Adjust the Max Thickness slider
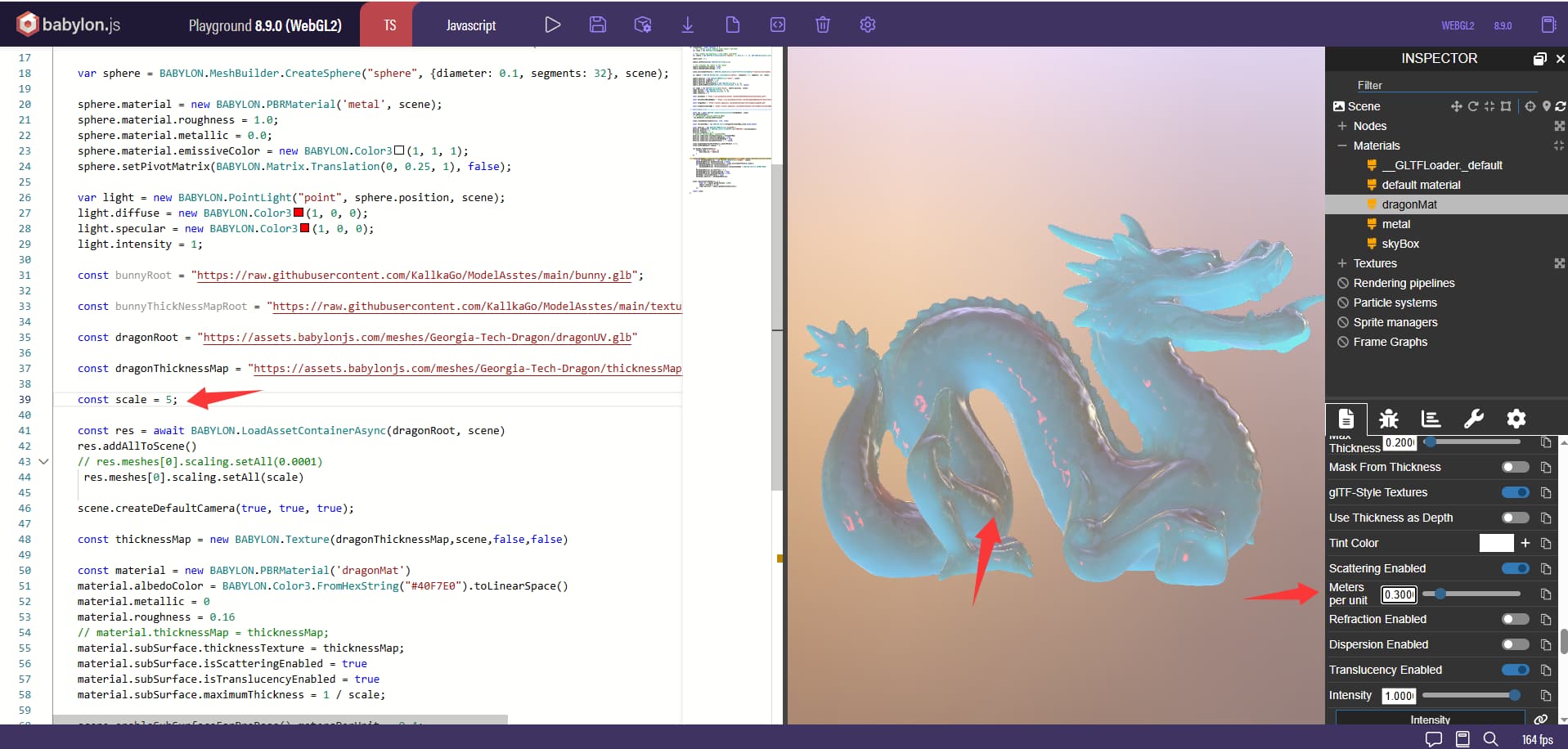The width and height of the screenshot is (1568, 749). pos(1471,442)
